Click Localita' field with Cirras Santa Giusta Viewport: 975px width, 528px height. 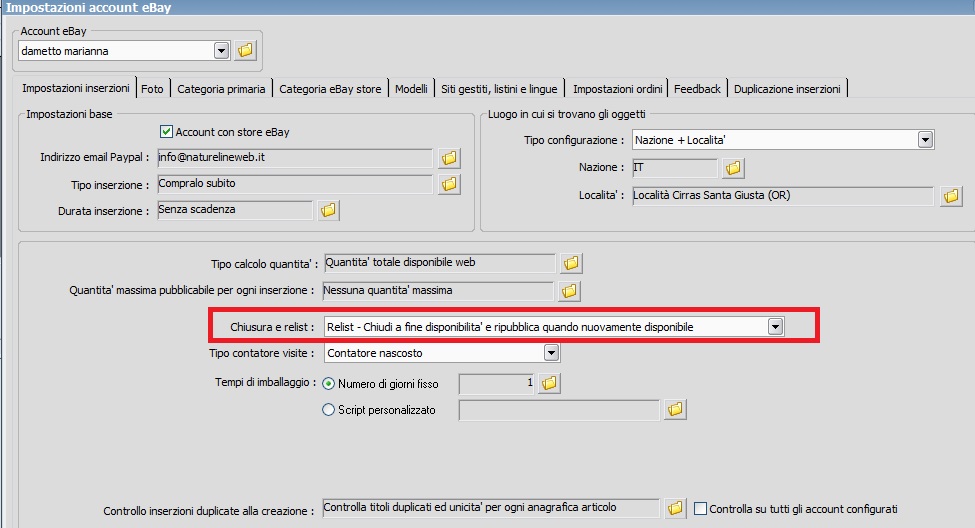pos(783,196)
